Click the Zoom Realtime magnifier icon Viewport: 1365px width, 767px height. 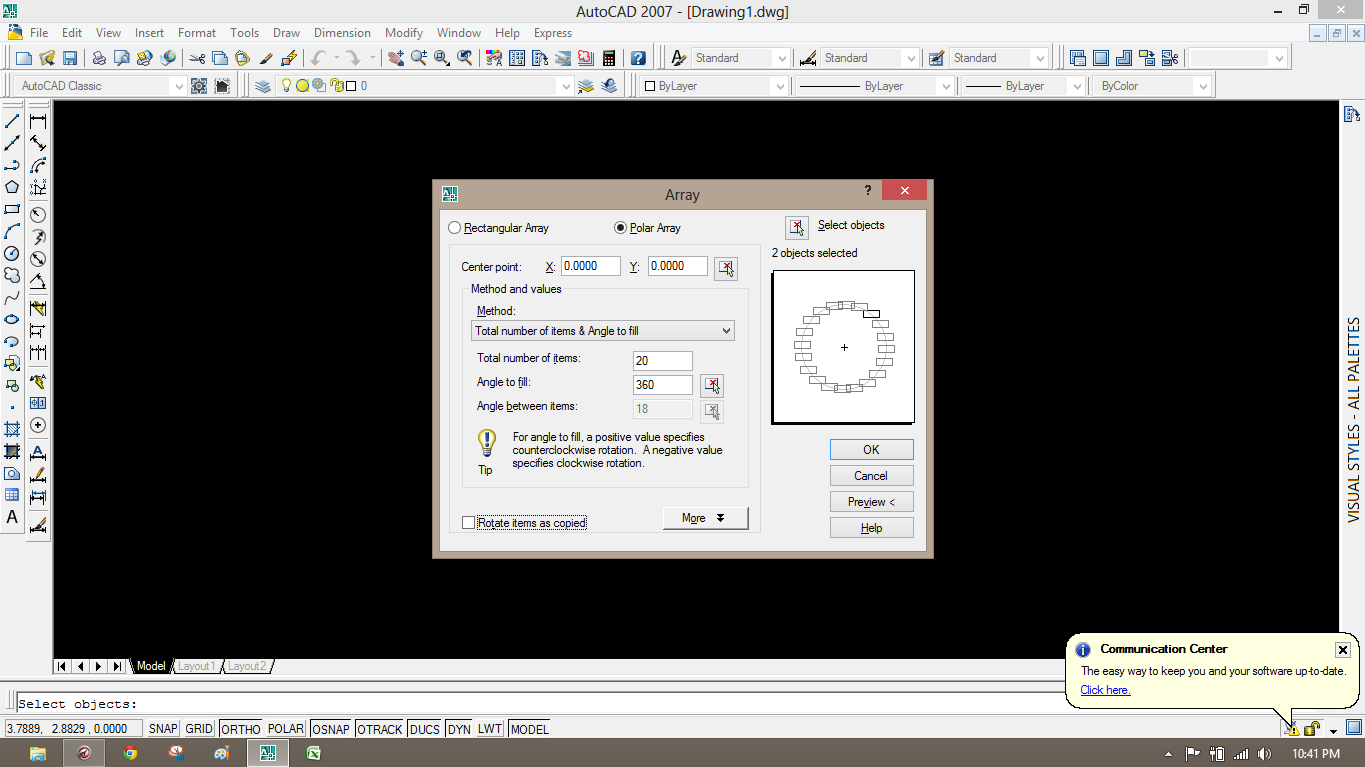click(x=419, y=58)
